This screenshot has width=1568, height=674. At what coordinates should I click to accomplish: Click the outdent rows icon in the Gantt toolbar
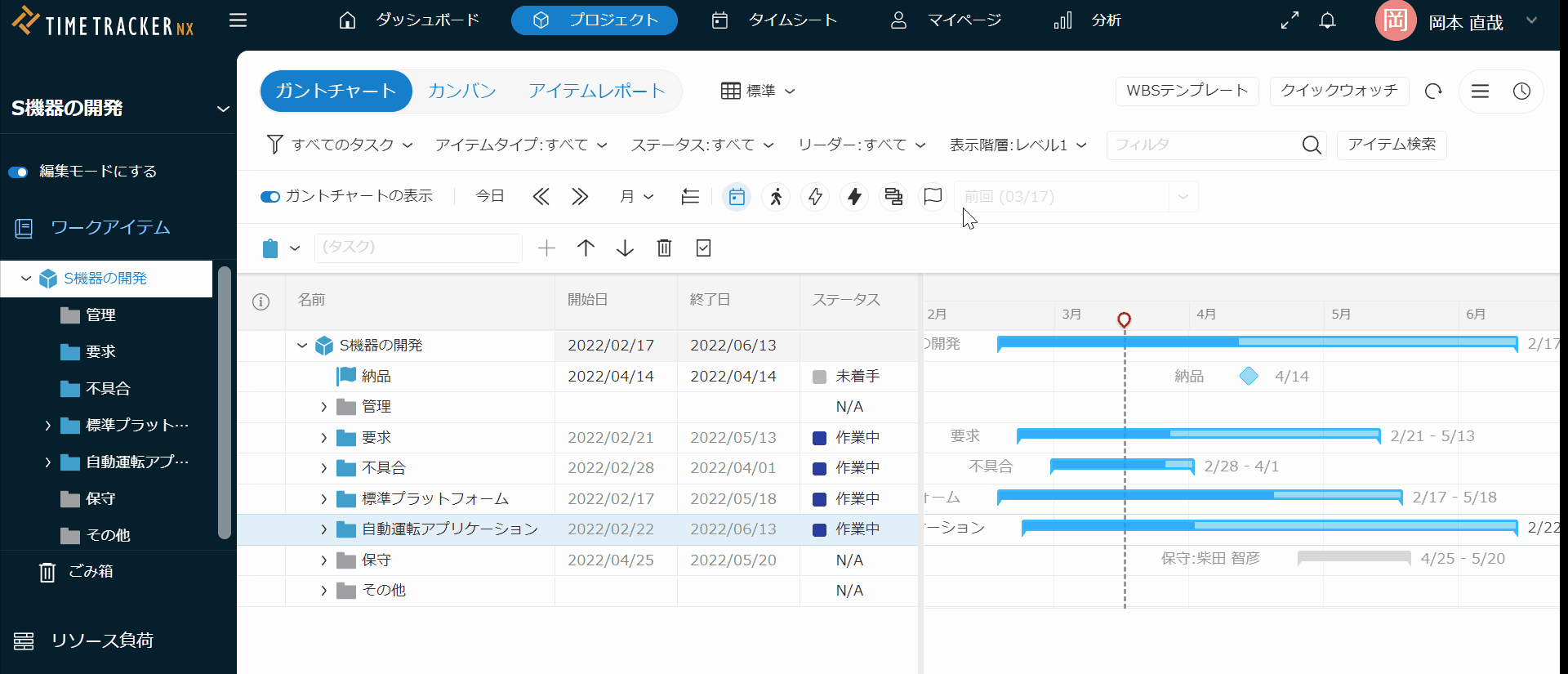tap(690, 196)
